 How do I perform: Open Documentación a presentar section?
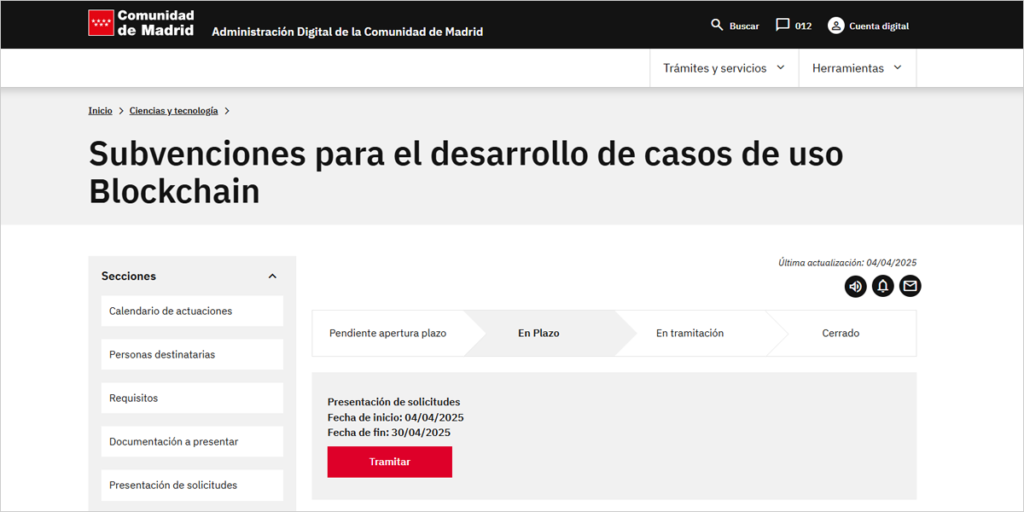click(173, 441)
